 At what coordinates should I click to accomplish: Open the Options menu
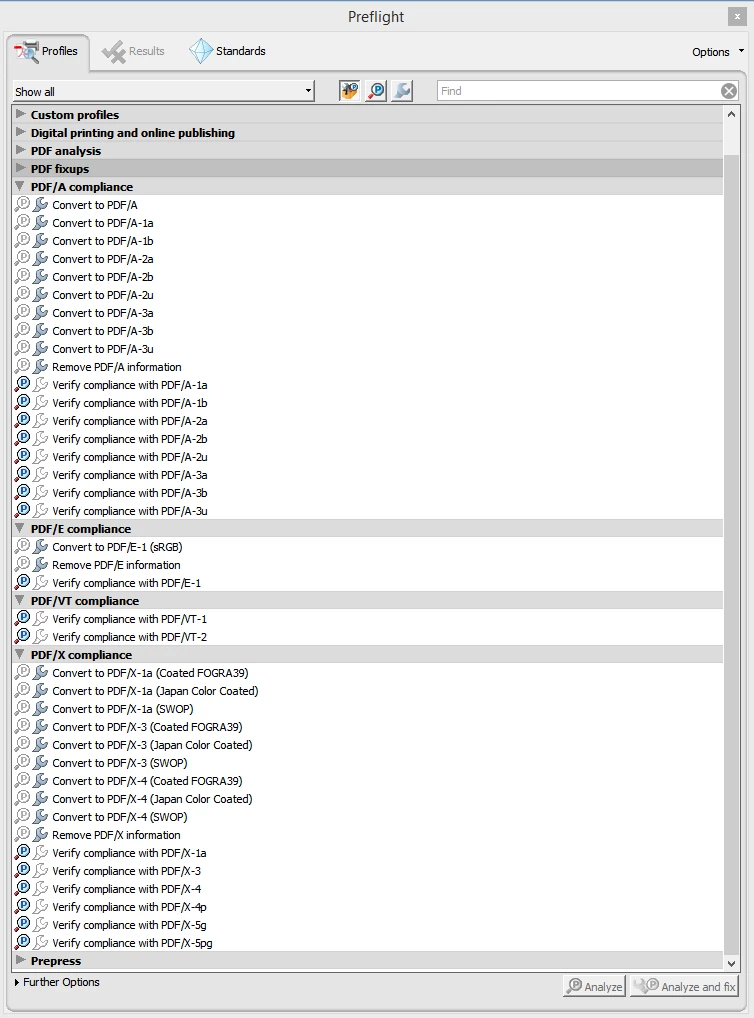tap(718, 52)
